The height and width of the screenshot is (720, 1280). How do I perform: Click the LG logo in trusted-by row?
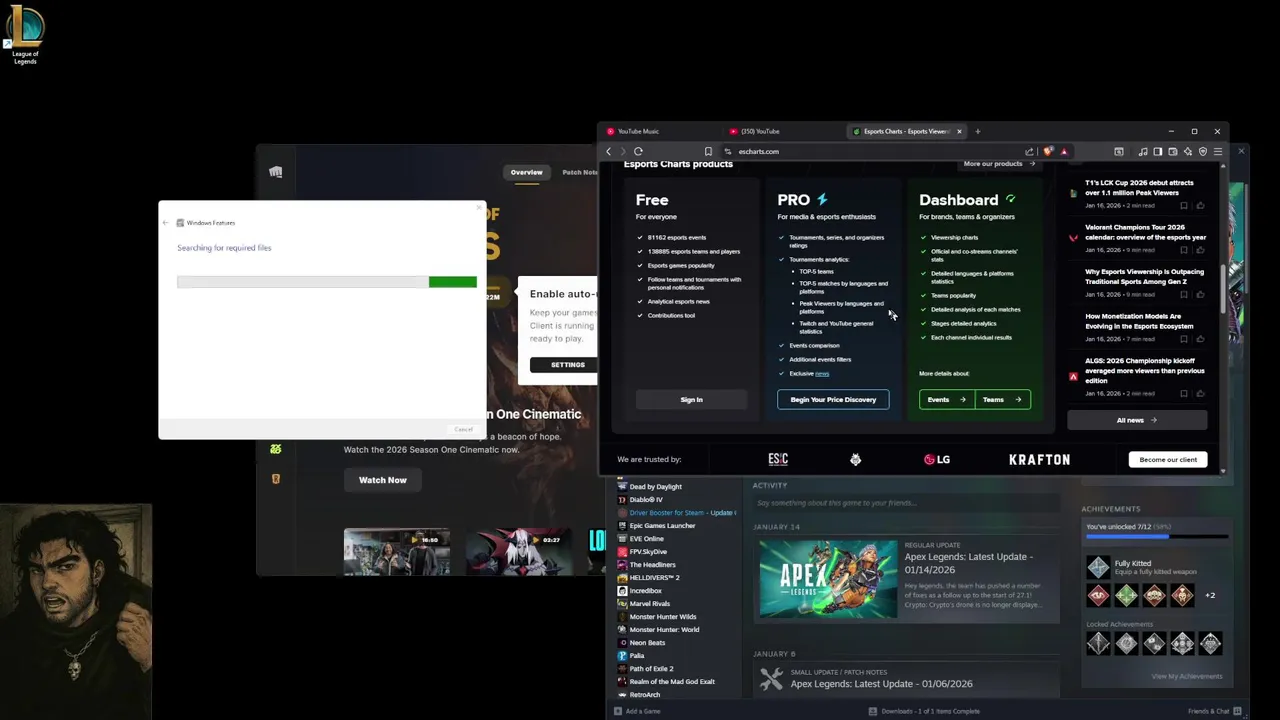(x=936, y=459)
